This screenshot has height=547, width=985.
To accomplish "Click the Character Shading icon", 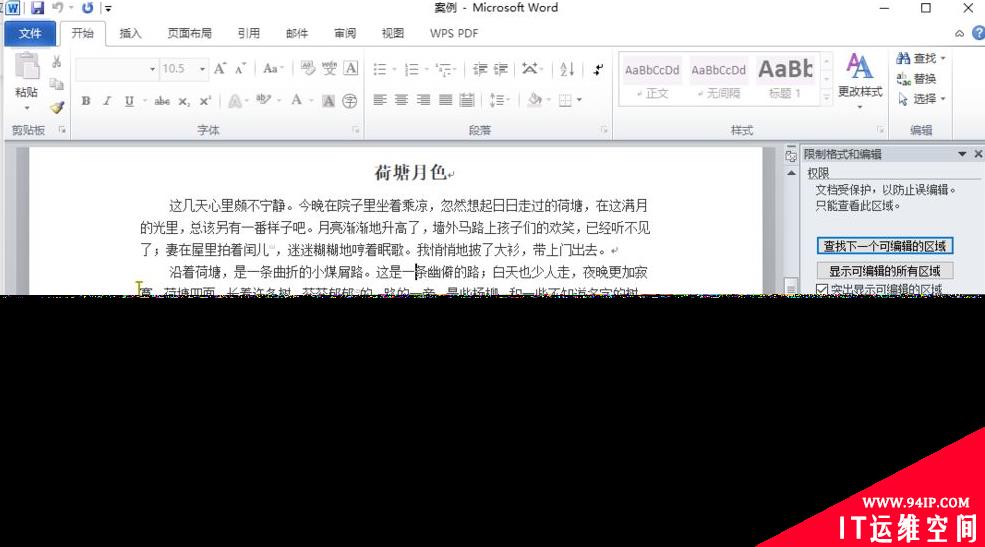I will [x=329, y=100].
